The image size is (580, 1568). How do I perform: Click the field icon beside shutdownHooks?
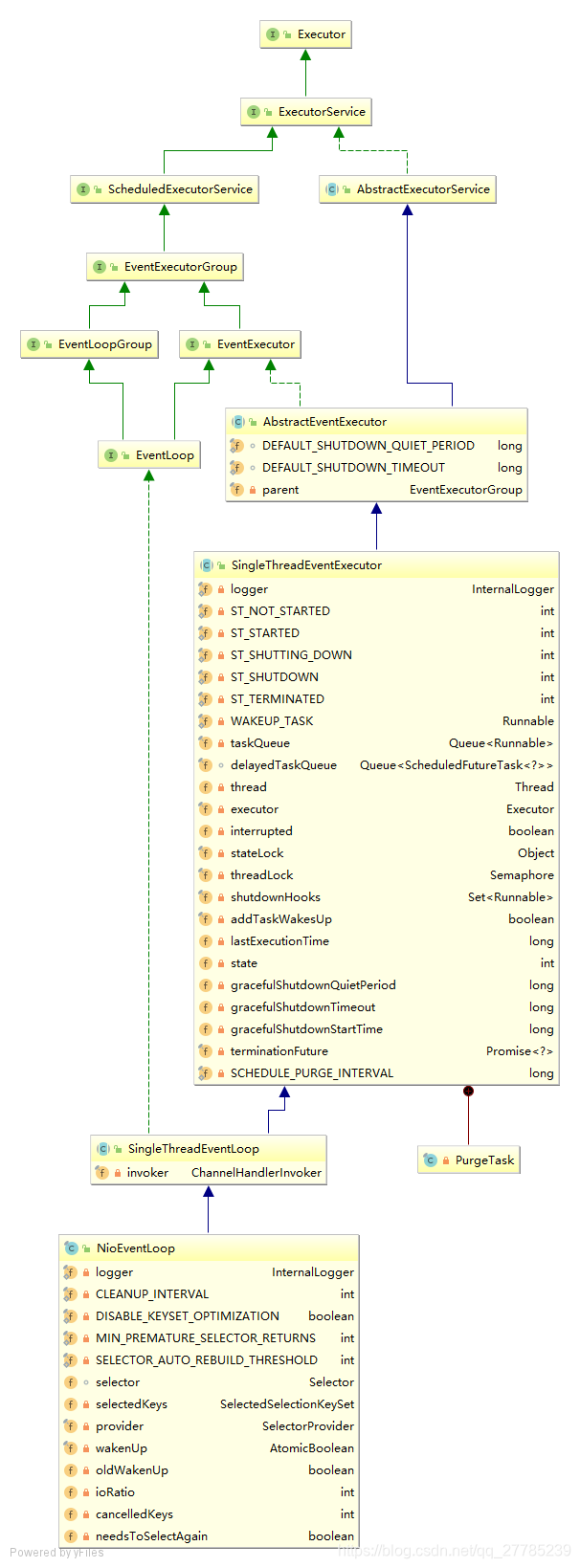click(x=205, y=897)
